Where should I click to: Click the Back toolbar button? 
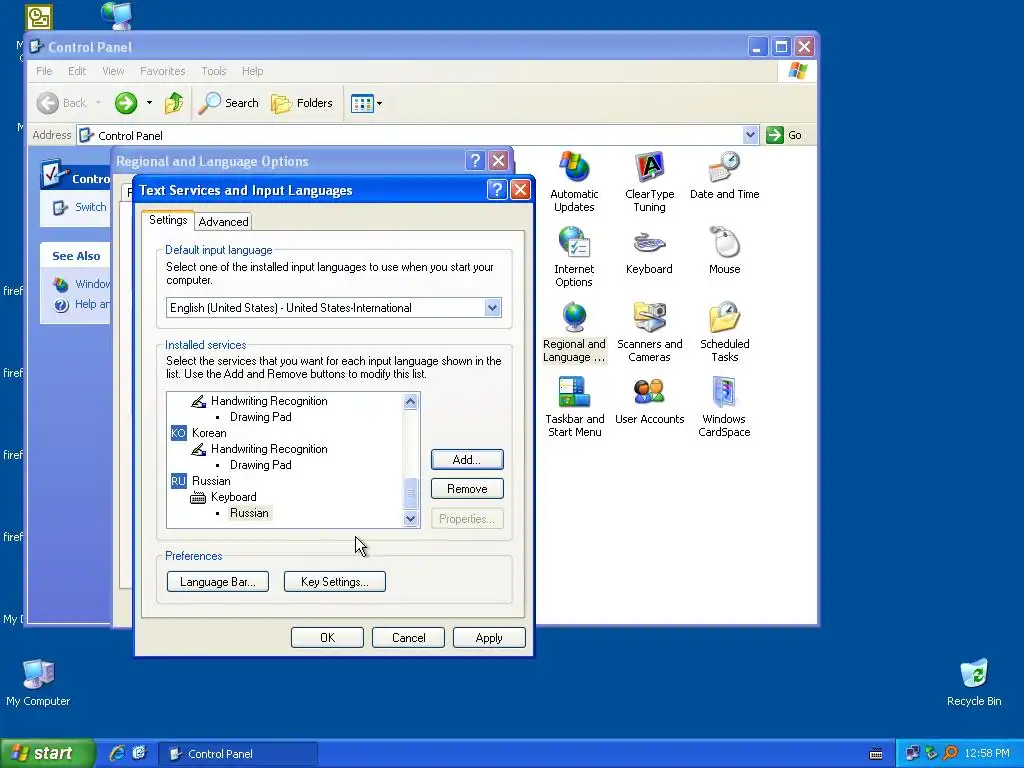click(62, 103)
